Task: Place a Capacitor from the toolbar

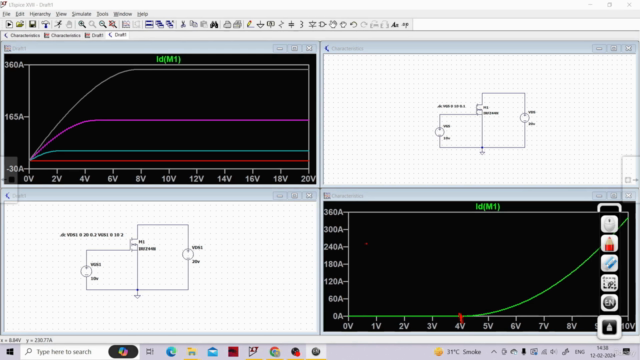Action: click(291, 24)
